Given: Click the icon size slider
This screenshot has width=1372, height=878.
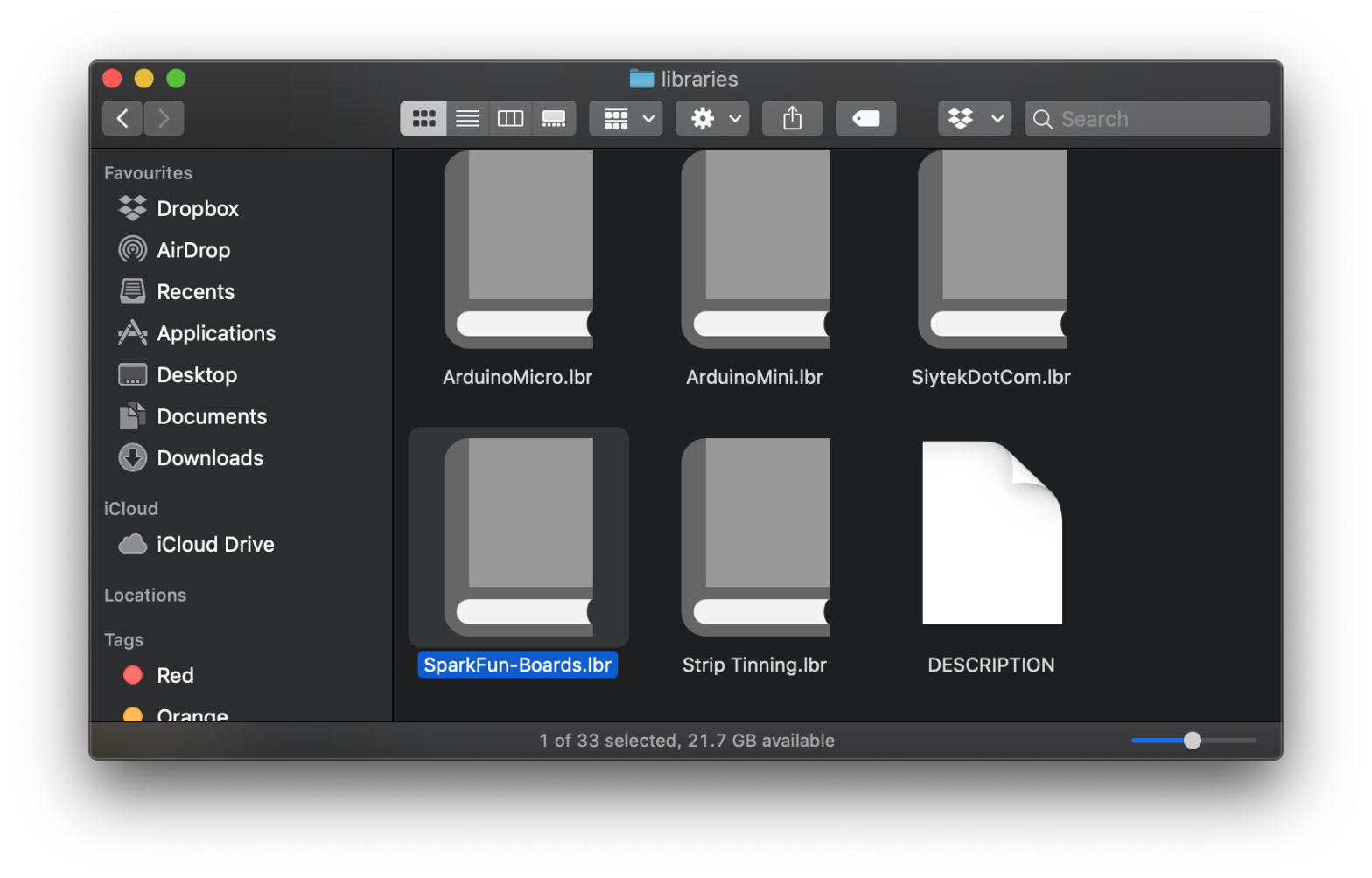Looking at the screenshot, I should (x=1193, y=741).
